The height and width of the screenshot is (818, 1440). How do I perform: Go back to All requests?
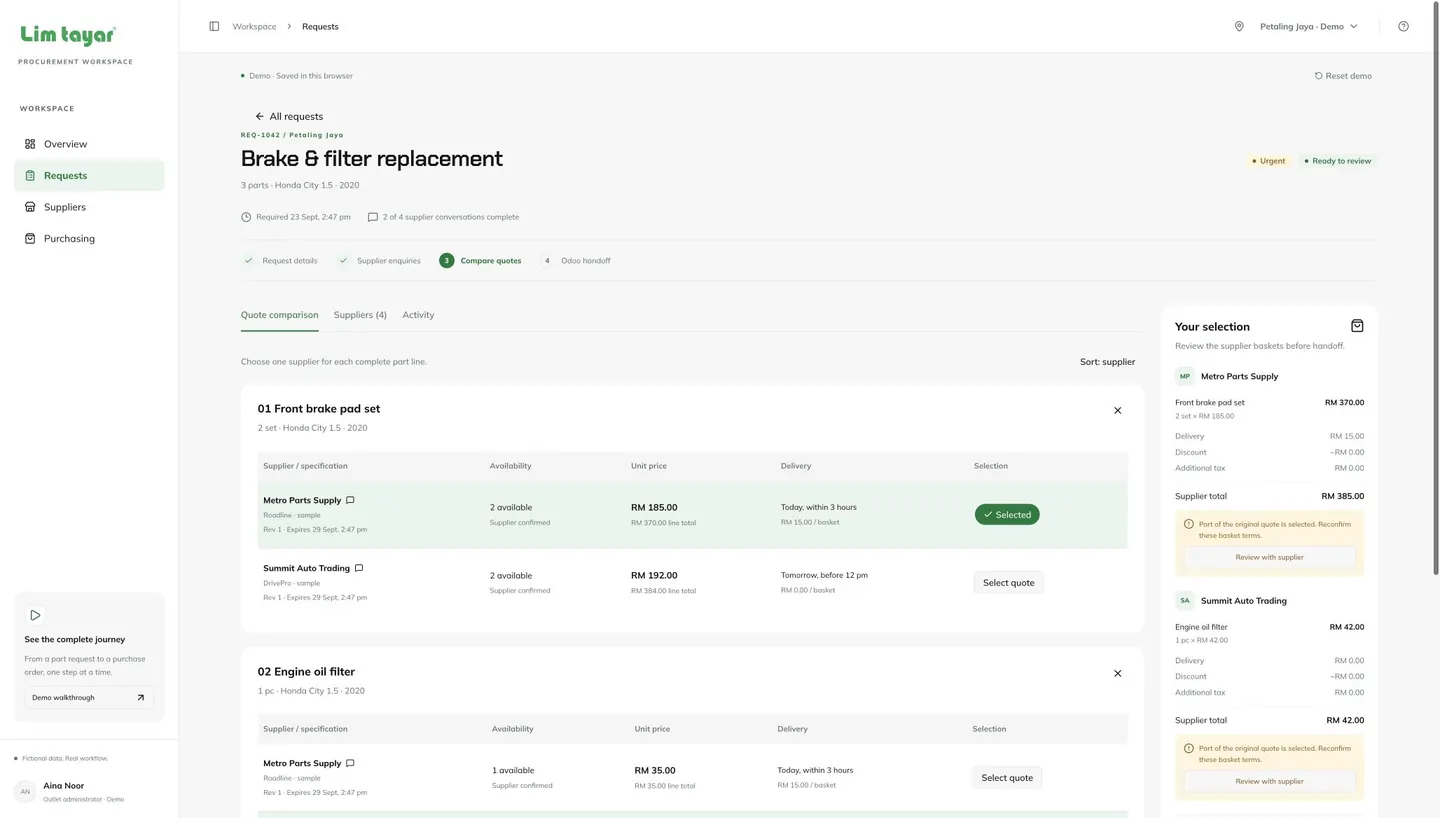[x=289, y=117]
